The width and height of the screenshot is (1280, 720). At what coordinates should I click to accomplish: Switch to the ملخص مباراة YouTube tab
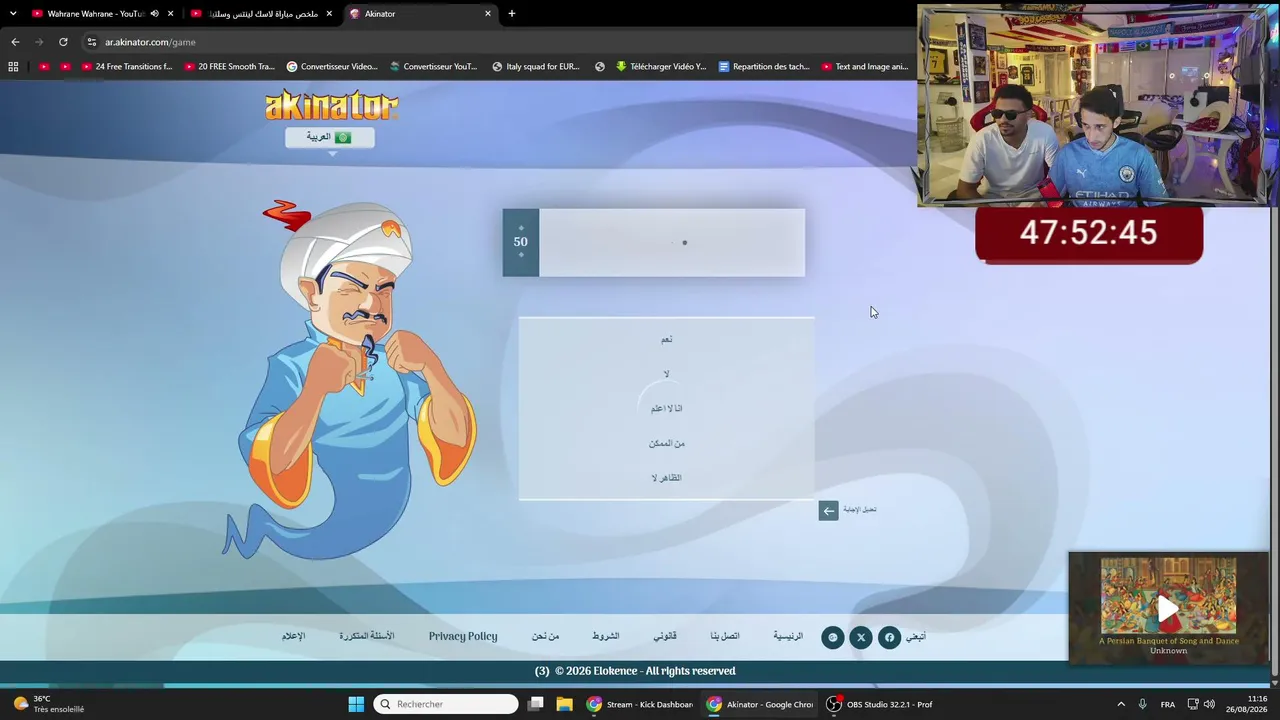click(x=263, y=14)
